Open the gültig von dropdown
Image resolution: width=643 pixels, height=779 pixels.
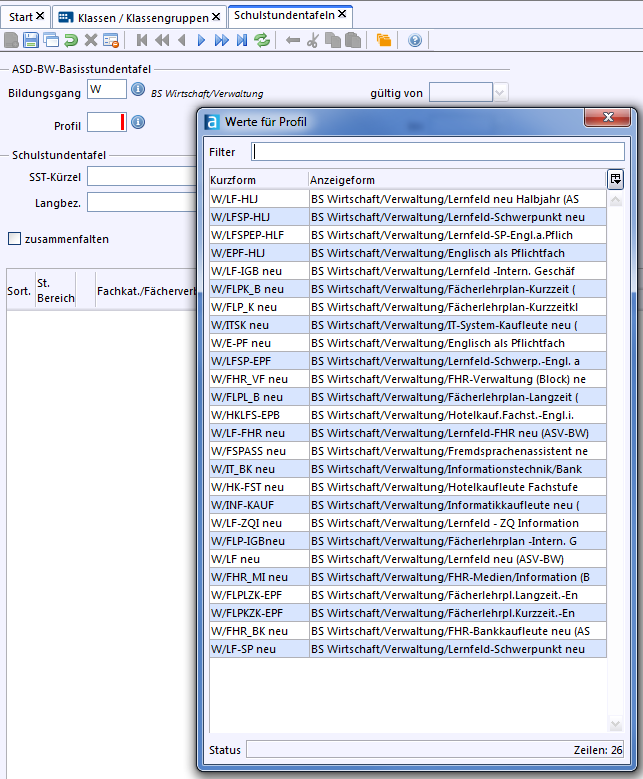coord(501,92)
